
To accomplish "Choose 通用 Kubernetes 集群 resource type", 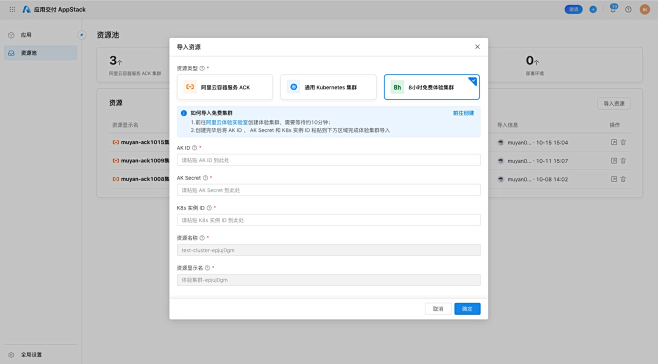I will 328,87.
